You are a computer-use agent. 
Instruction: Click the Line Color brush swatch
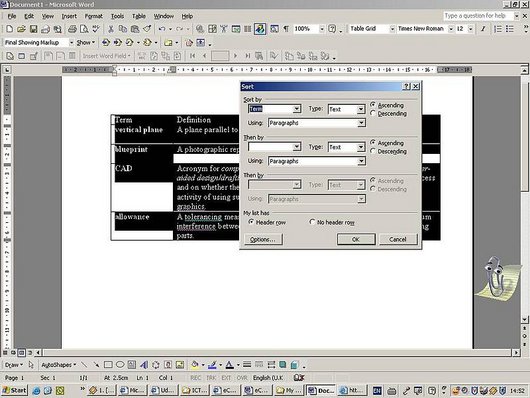[212, 365]
